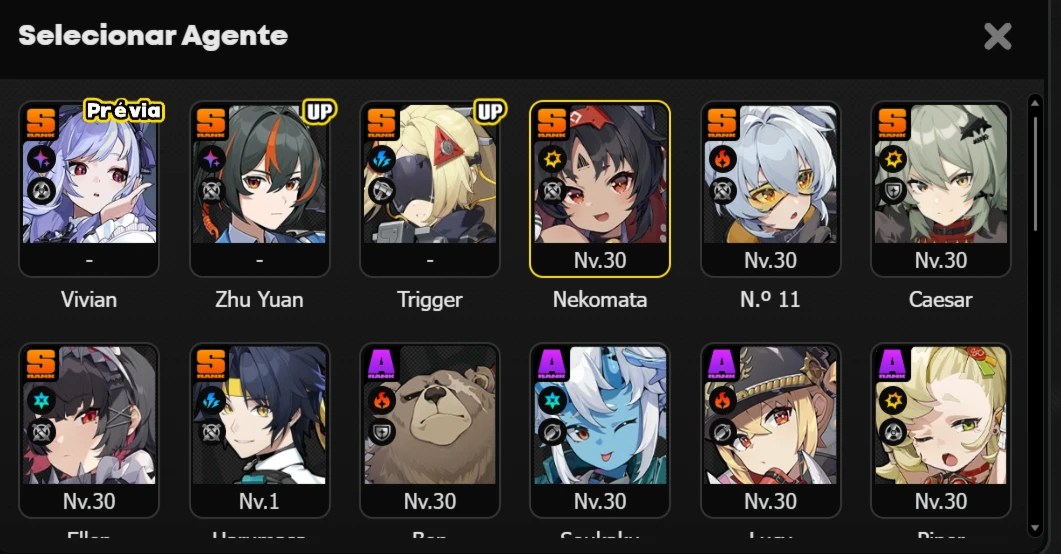The width and height of the screenshot is (1061, 554).
Task: Click the A-rank icon on Piper's card
Action: pos(892,364)
